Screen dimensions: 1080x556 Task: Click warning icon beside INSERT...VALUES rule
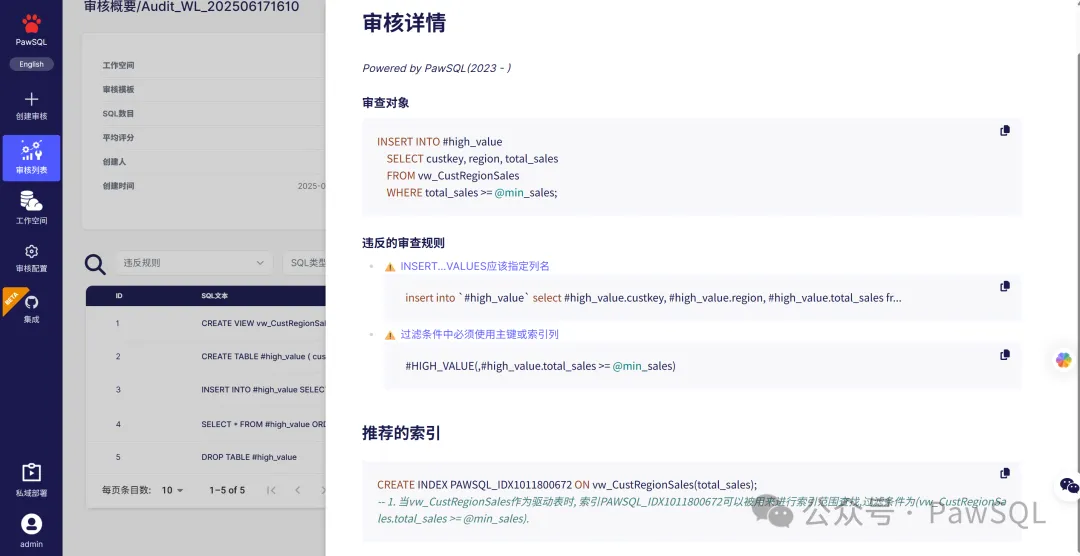[390, 267]
